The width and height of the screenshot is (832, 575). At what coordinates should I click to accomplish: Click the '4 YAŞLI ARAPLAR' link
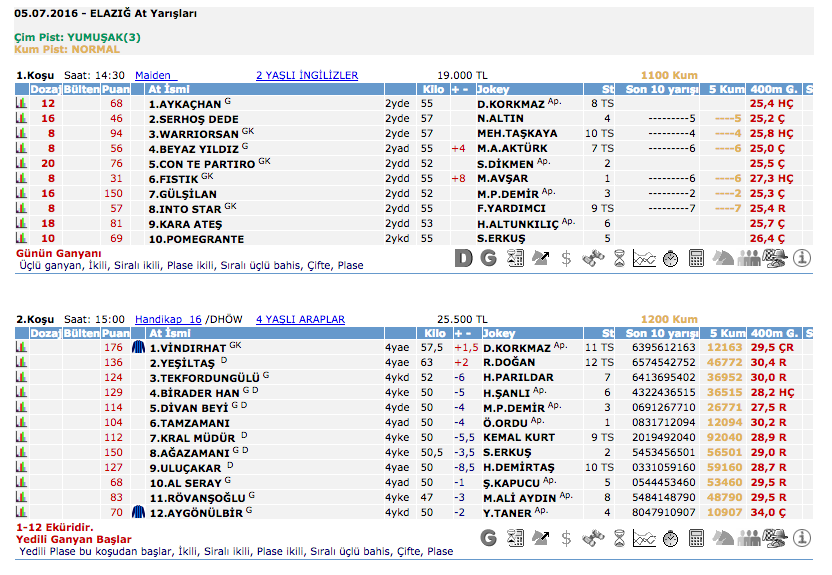click(300, 320)
